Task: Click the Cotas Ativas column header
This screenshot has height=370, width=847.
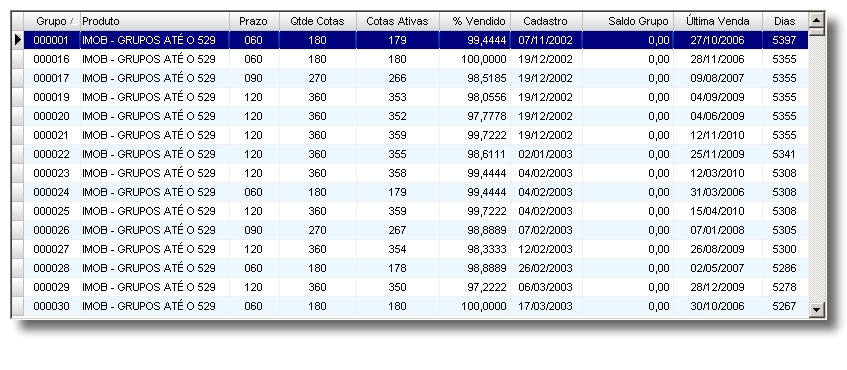Action: [398, 22]
